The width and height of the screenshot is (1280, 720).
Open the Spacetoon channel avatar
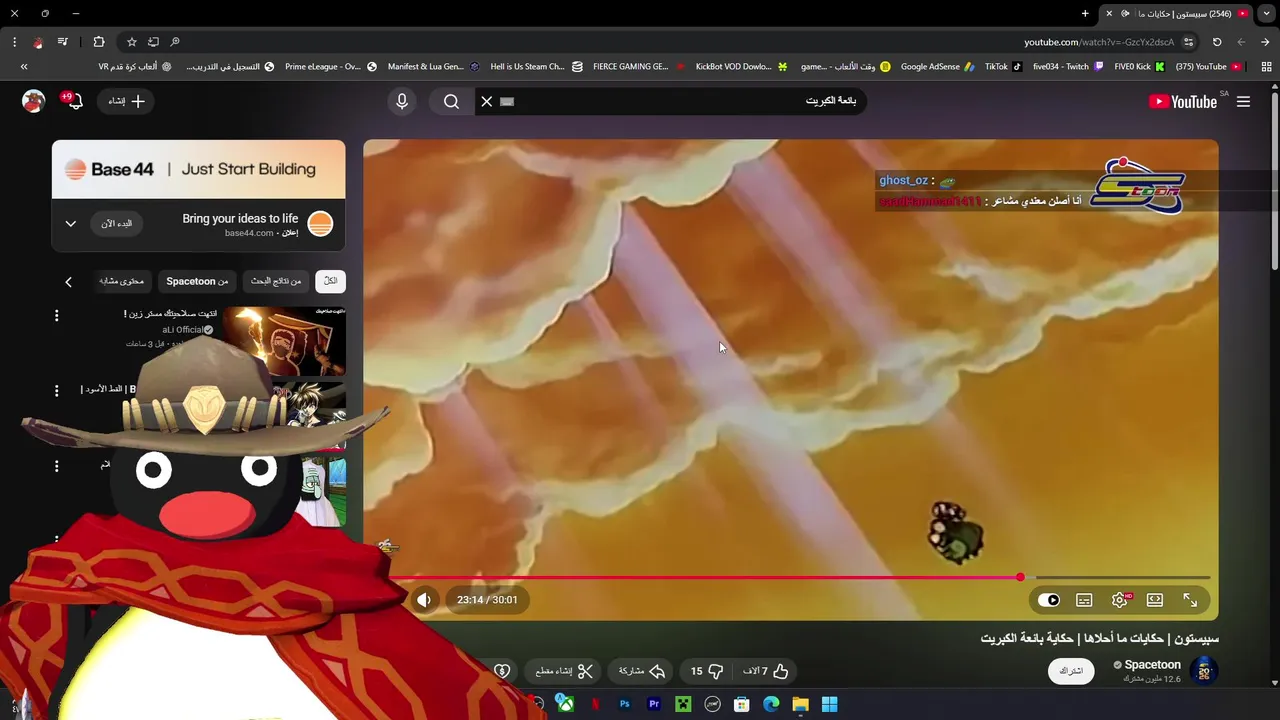[x=1204, y=671]
